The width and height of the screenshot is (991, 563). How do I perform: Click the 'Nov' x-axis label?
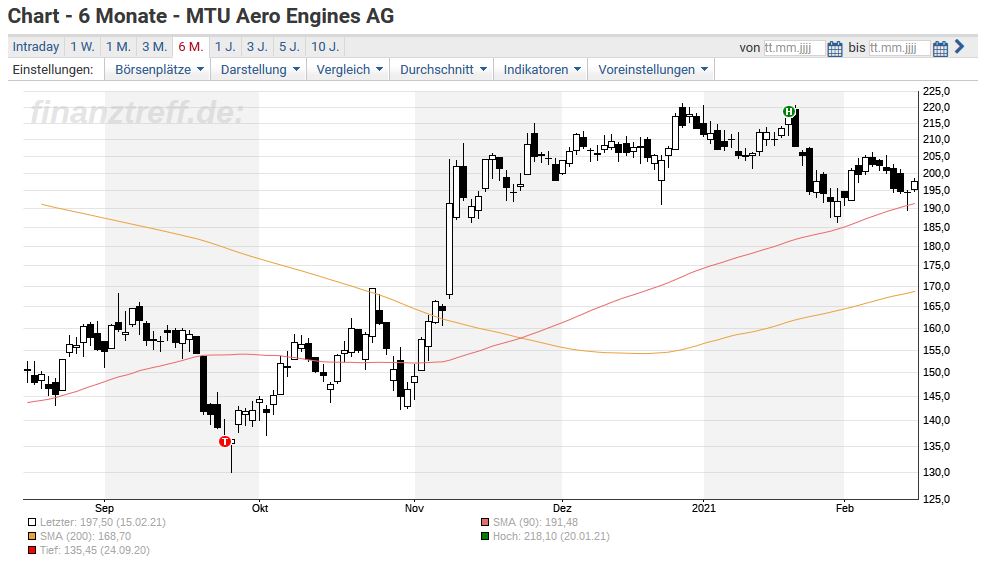415,508
